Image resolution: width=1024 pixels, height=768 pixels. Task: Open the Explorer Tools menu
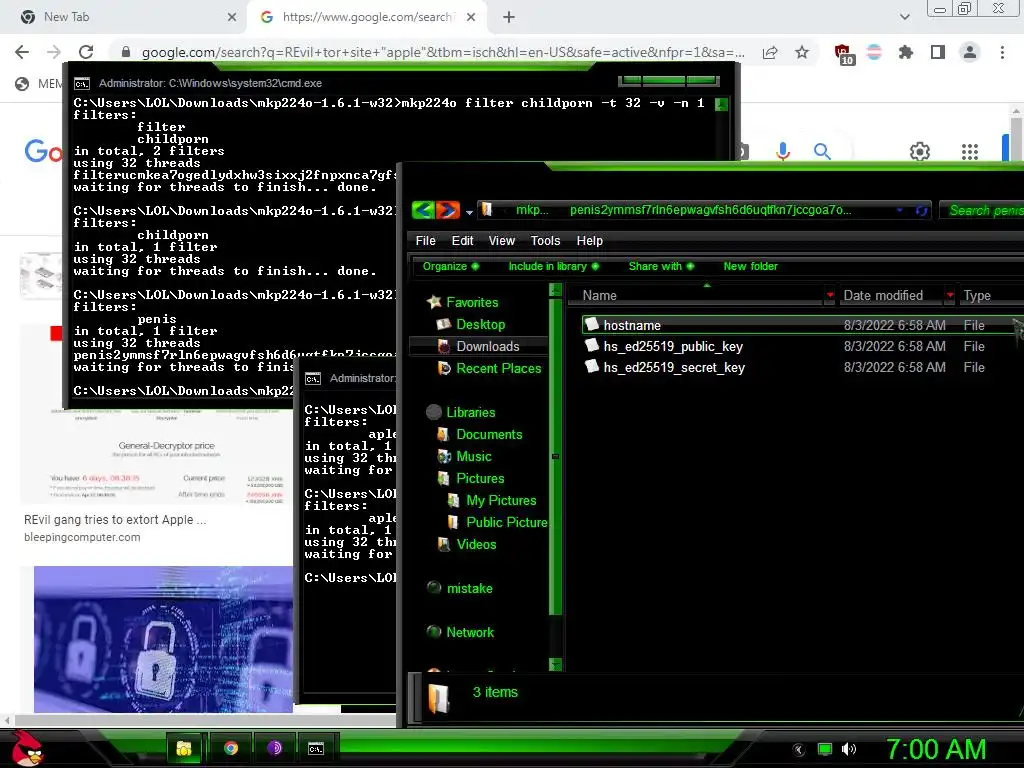coord(545,241)
